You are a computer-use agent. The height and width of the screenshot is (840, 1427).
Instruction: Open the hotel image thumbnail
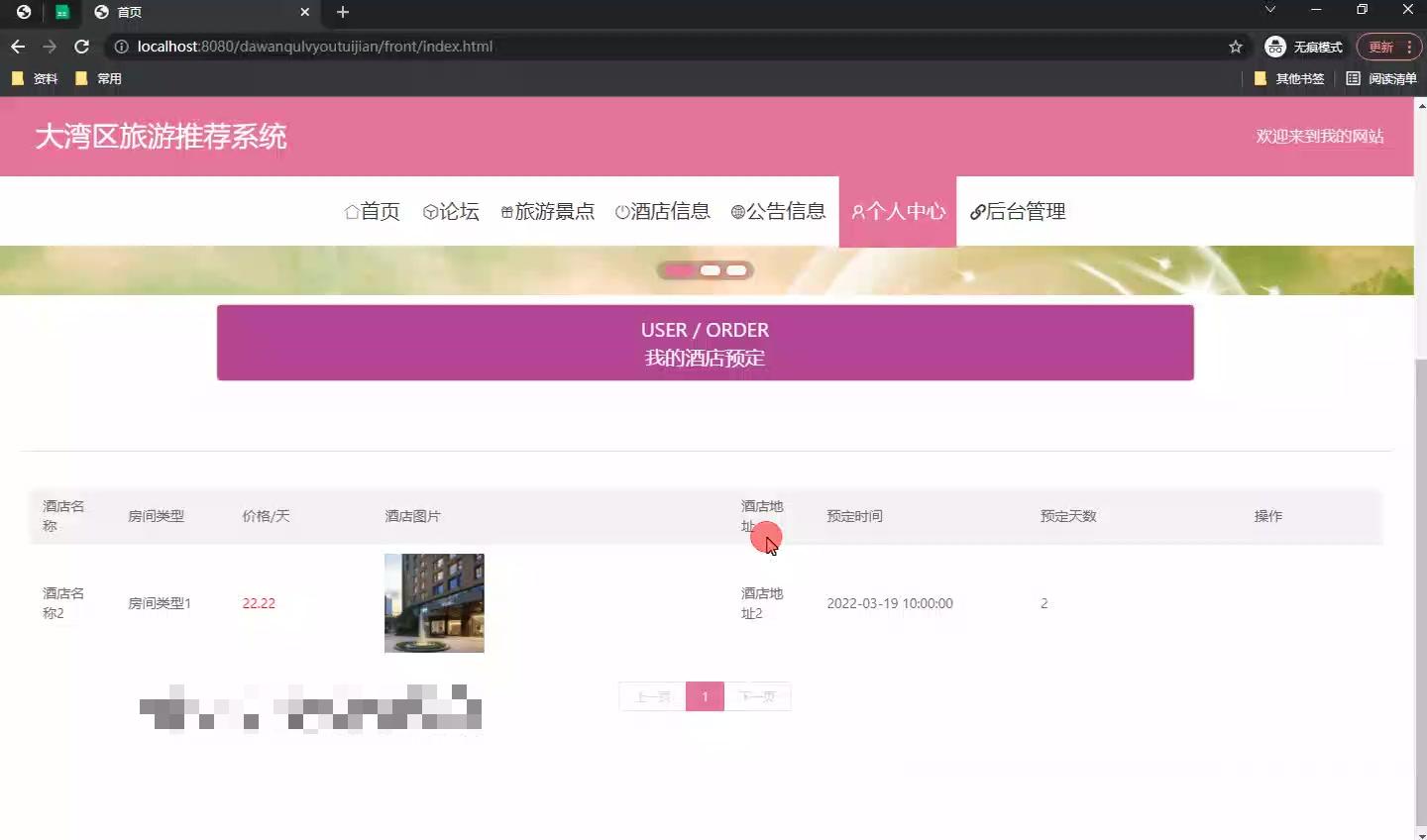pos(434,603)
